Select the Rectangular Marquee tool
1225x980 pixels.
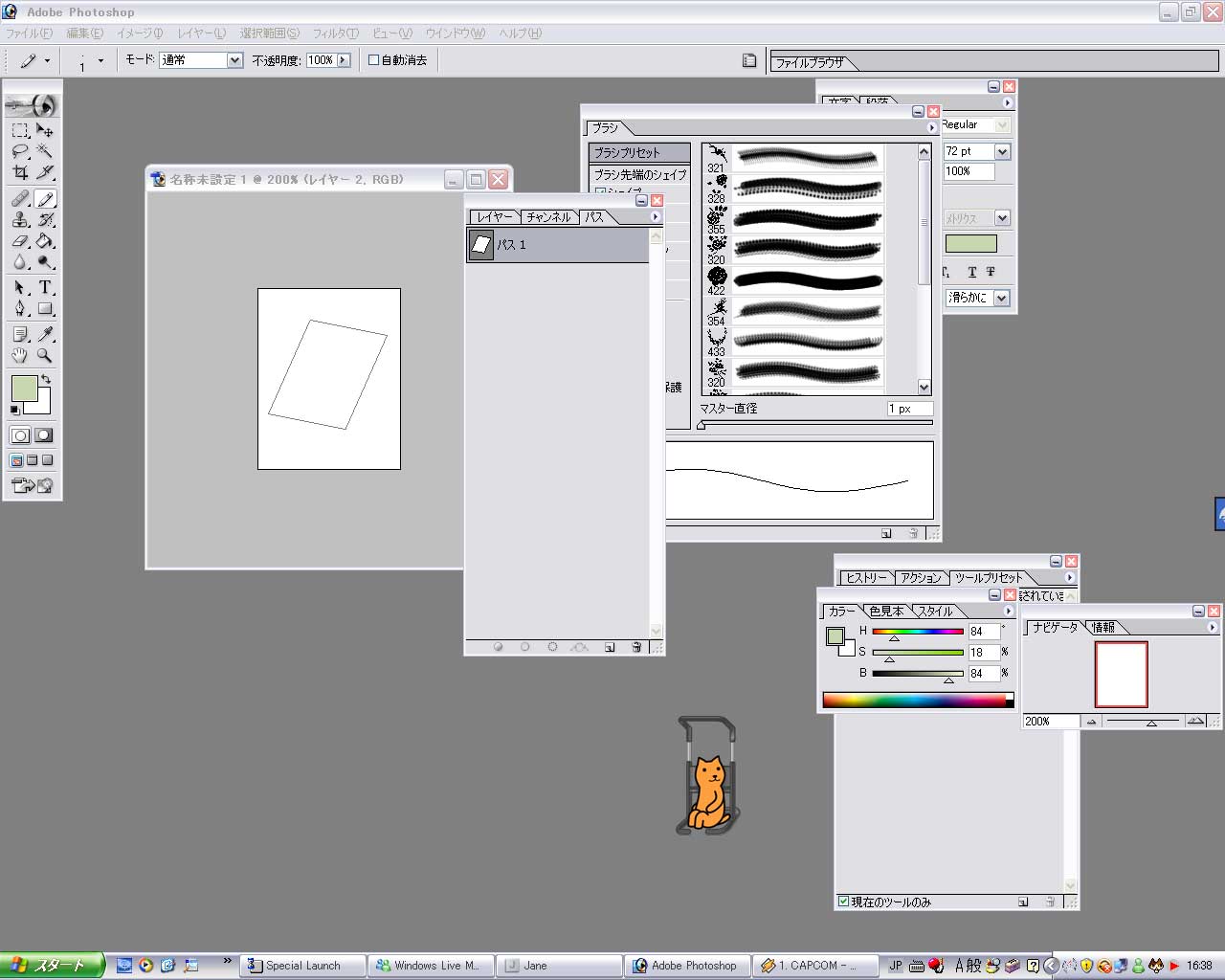pos(20,130)
